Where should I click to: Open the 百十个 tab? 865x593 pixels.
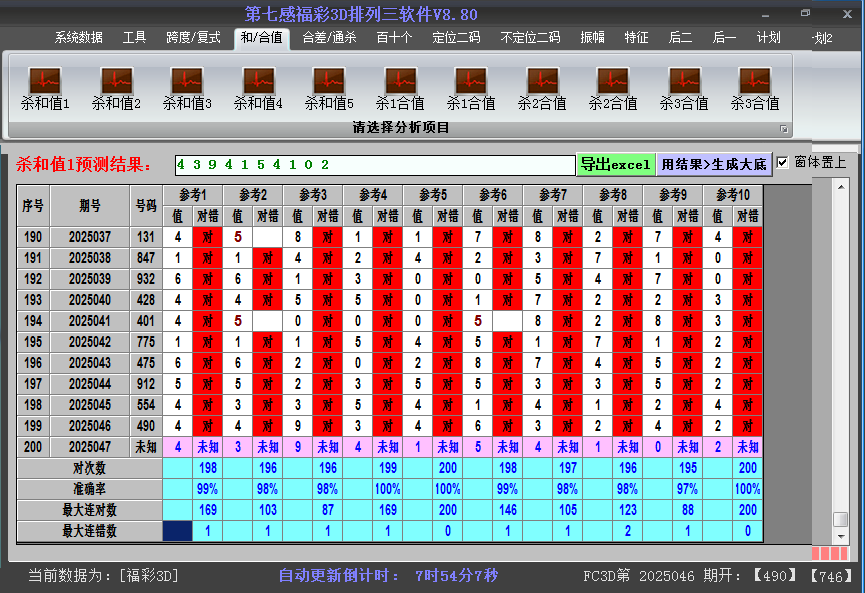(x=394, y=38)
